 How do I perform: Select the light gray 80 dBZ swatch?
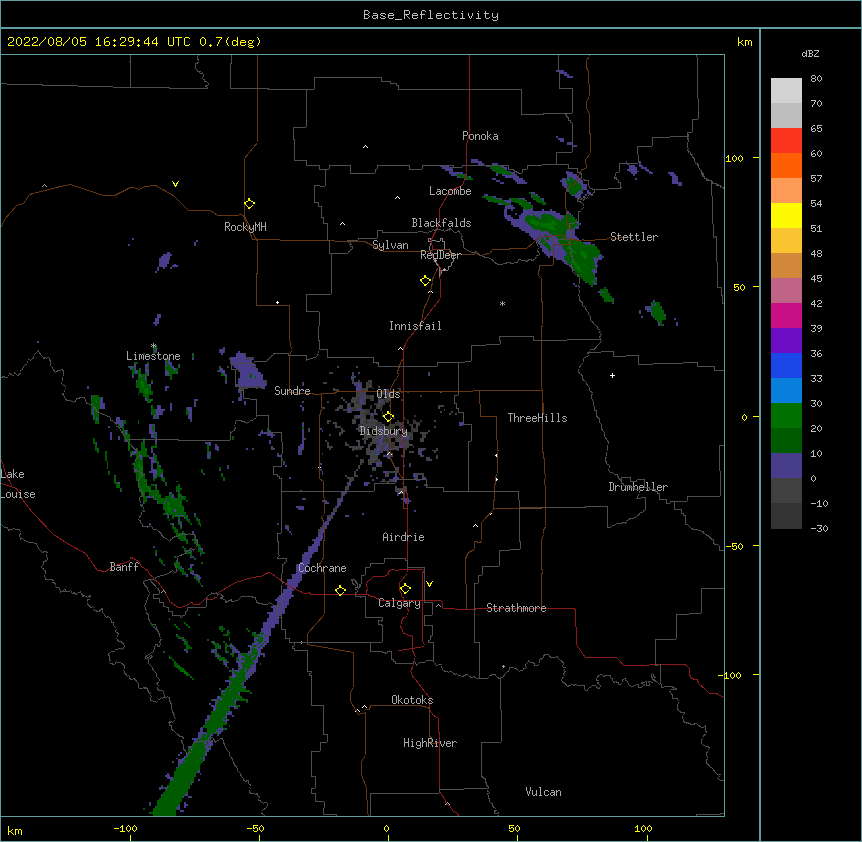(786, 90)
